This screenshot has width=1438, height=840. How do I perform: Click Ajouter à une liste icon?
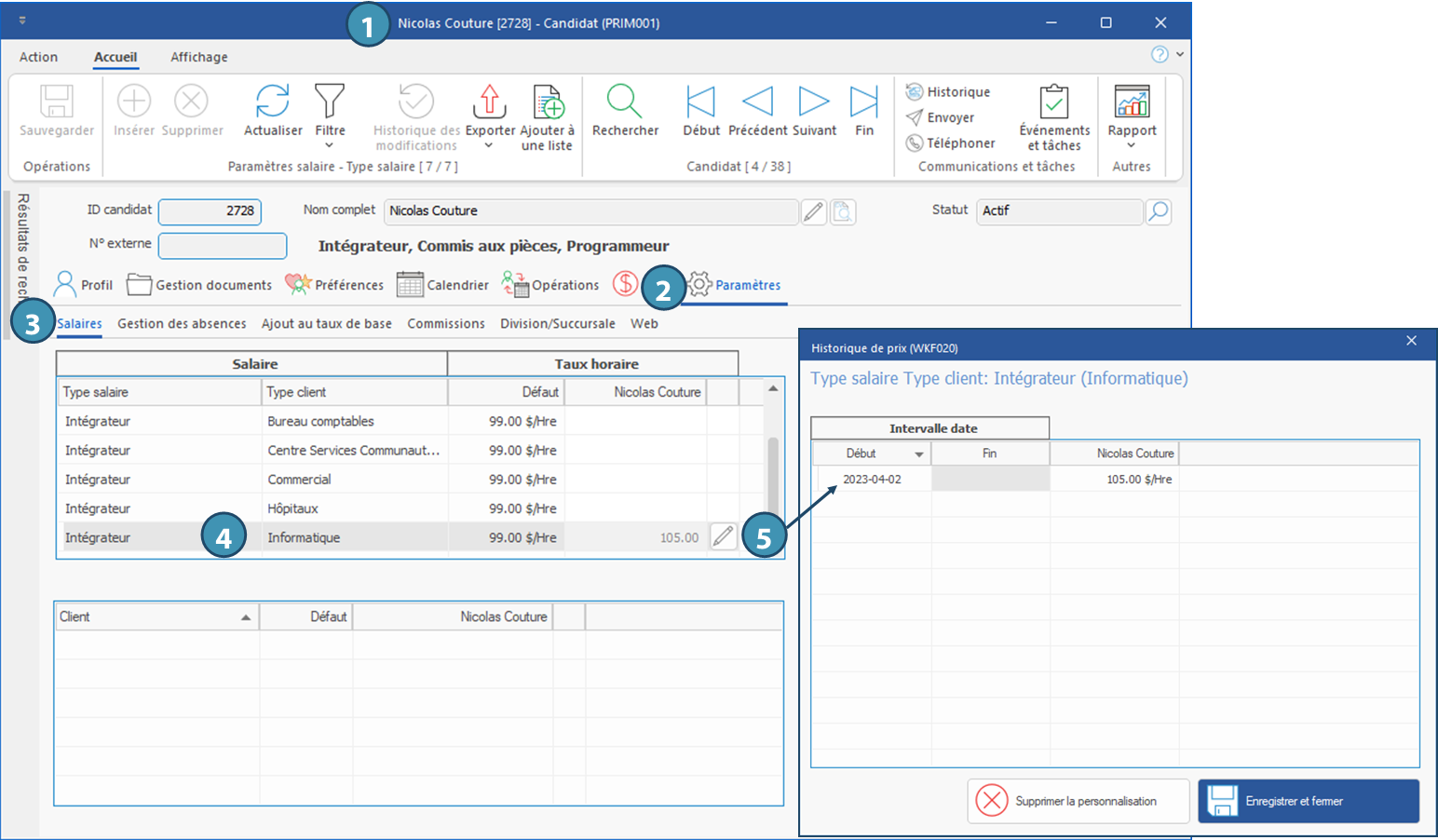[548, 102]
